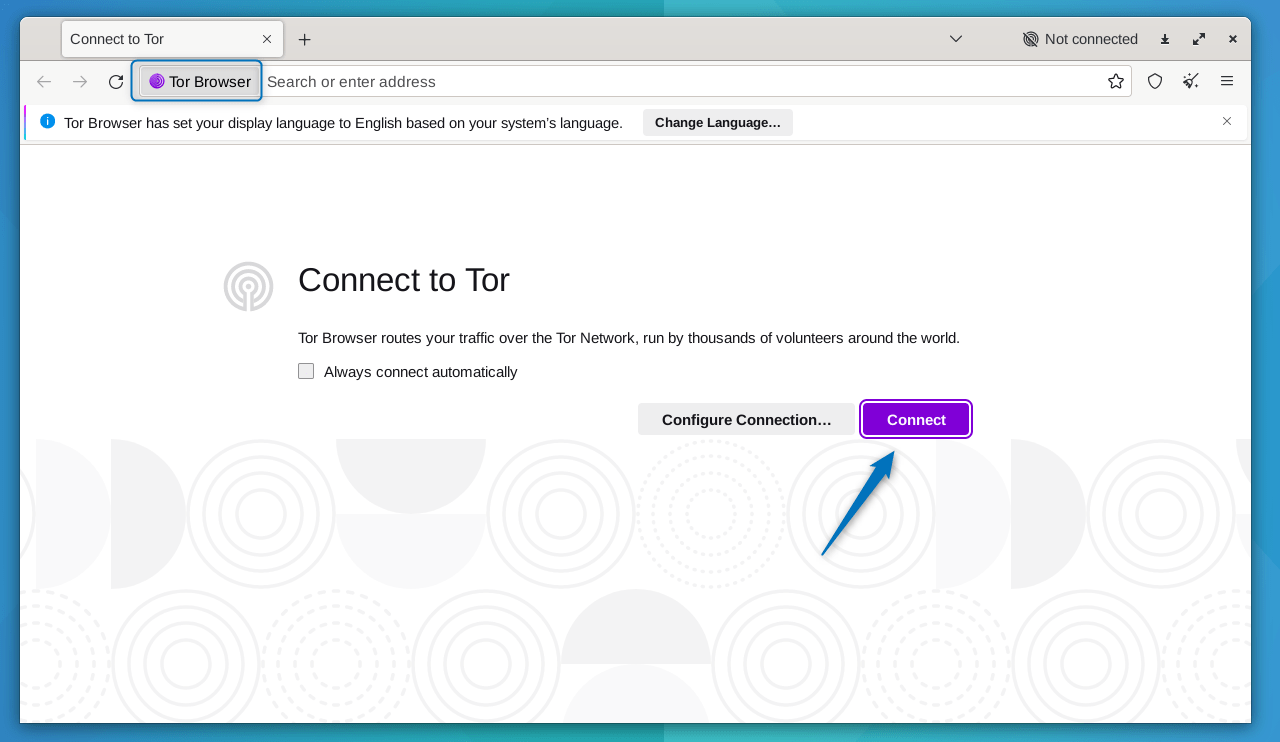Reload the page
This screenshot has width=1280, height=742.
pyautogui.click(x=115, y=81)
